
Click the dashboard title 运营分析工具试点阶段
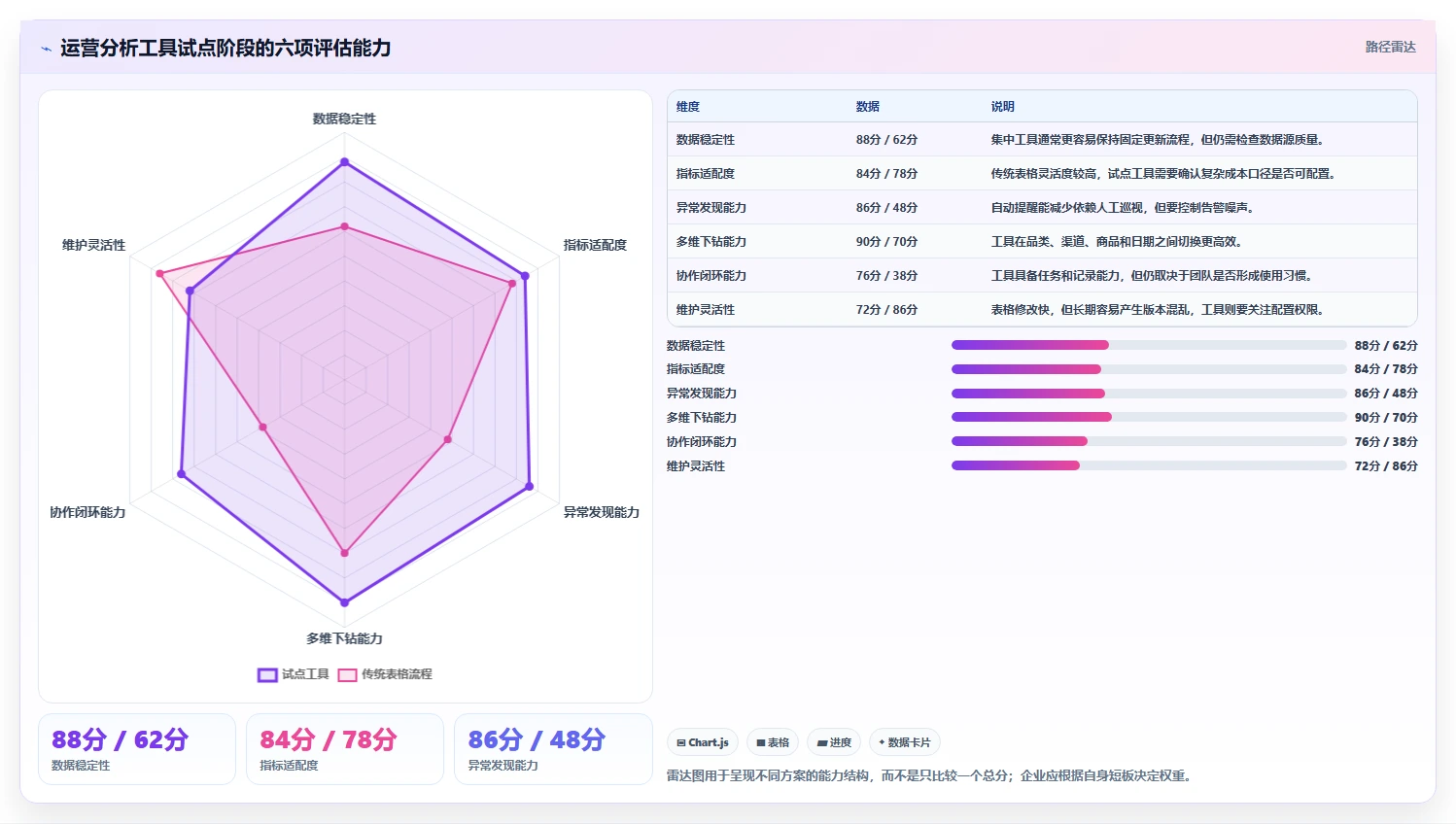coord(225,49)
